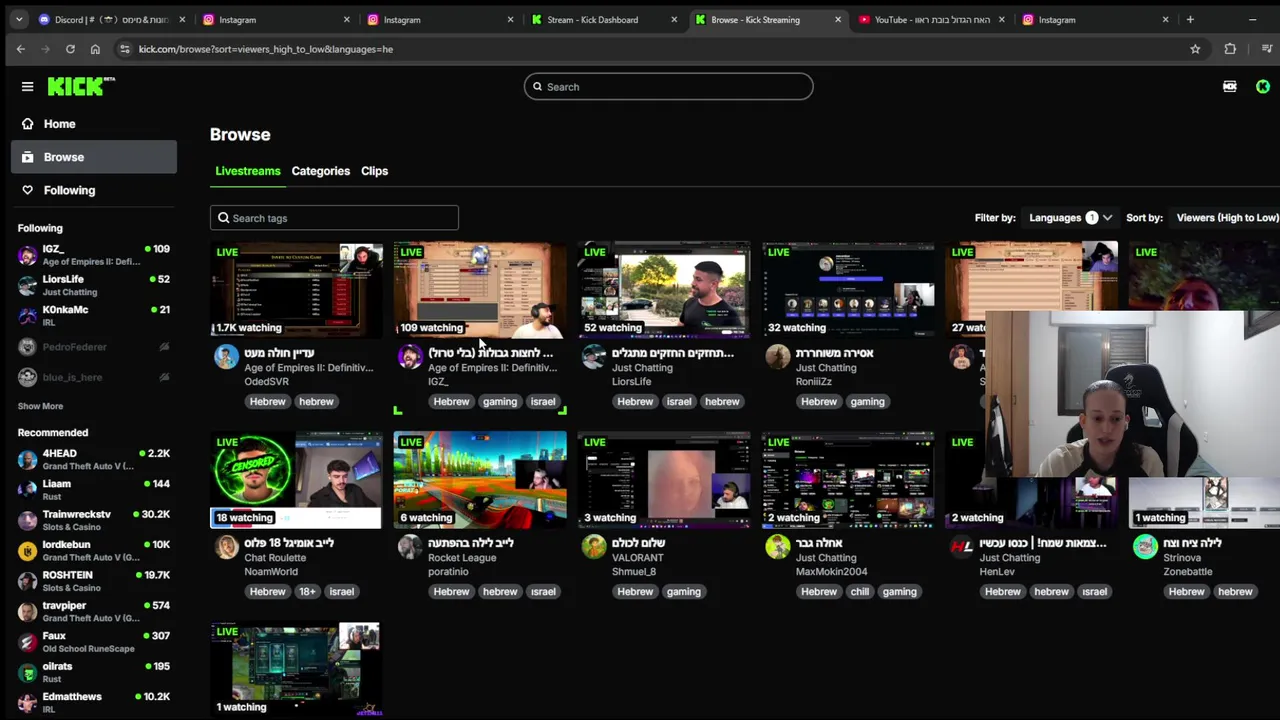Open 1.7K watching stream thumbnail
The image size is (1280, 720).
(x=296, y=290)
